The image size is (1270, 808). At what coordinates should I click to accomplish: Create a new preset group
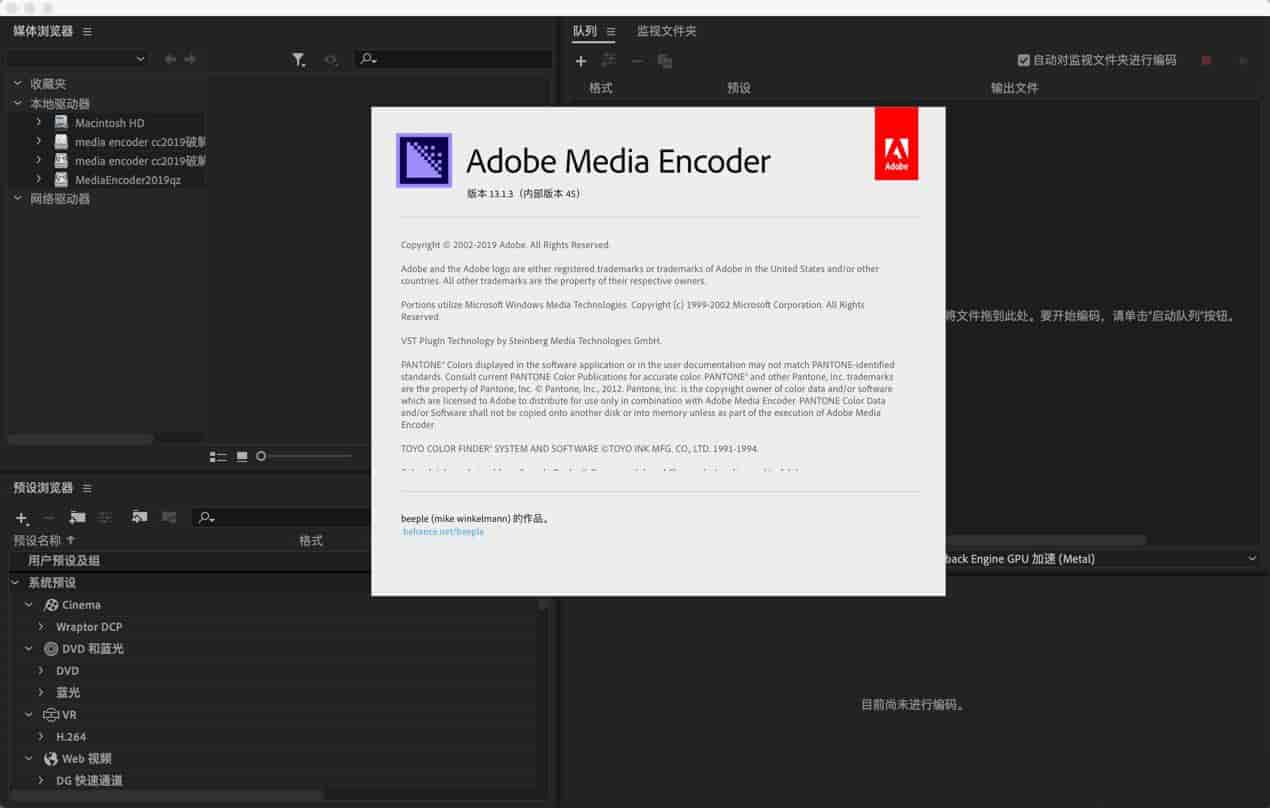tap(77, 518)
